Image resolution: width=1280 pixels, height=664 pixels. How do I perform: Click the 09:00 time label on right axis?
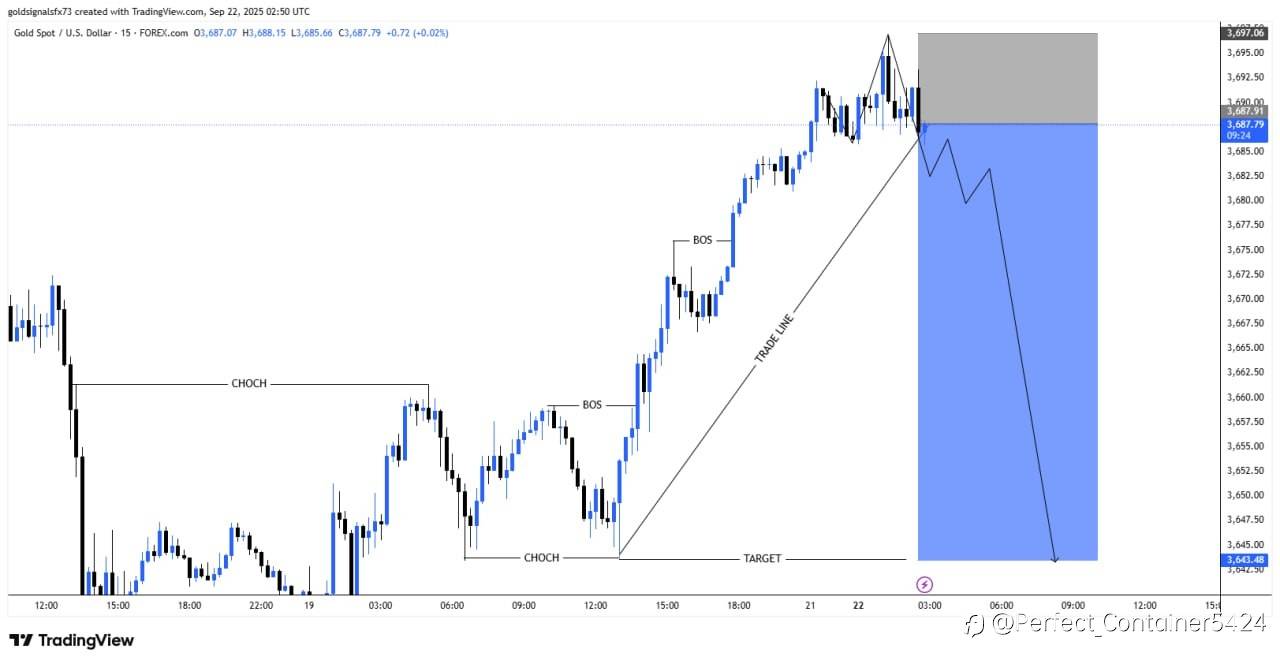tap(1073, 605)
